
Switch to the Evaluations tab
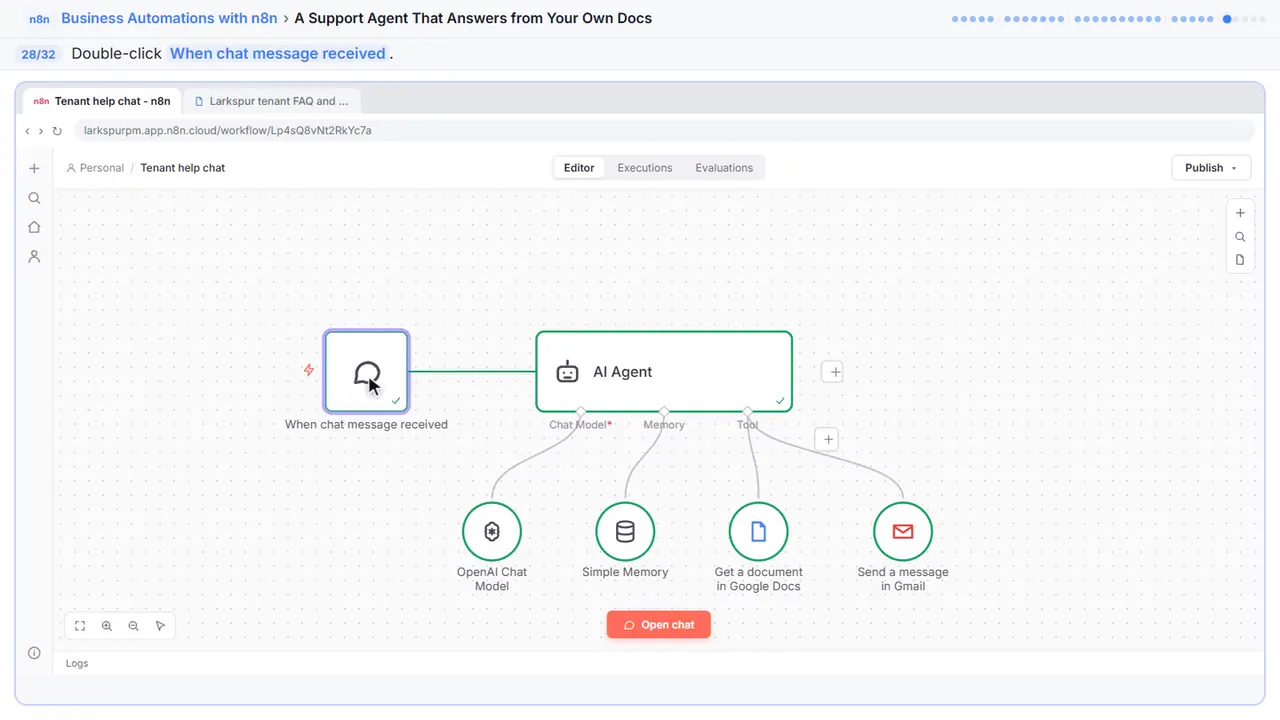pyautogui.click(x=724, y=168)
